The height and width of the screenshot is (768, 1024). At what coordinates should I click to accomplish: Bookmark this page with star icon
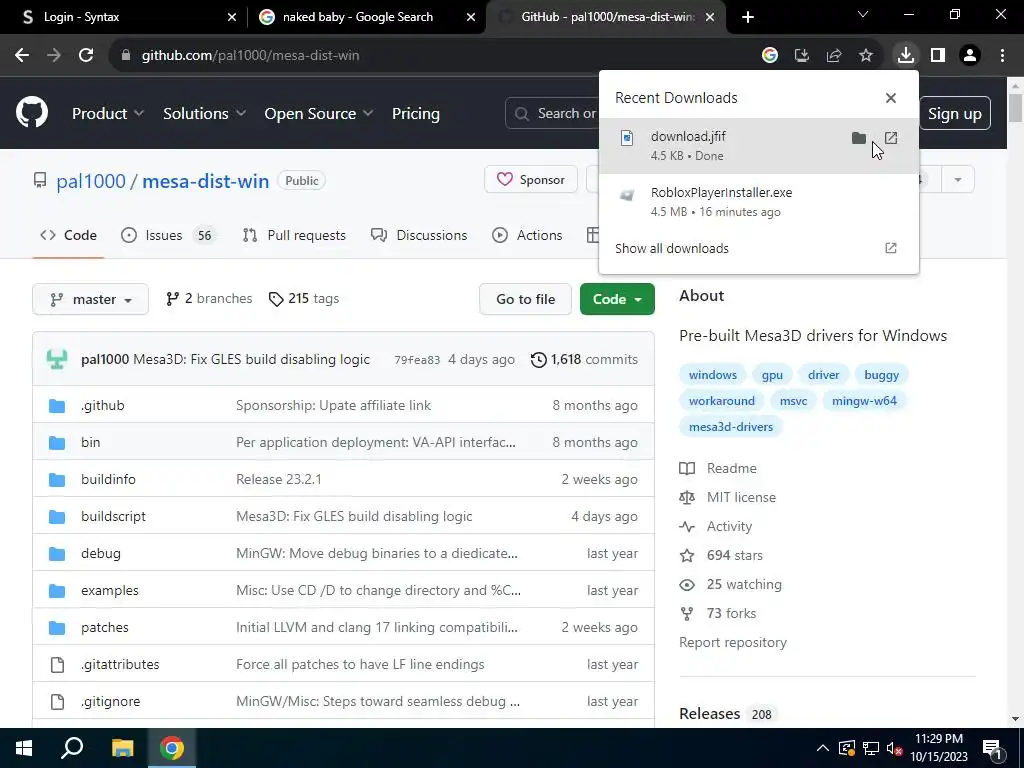tap(866, 56)
